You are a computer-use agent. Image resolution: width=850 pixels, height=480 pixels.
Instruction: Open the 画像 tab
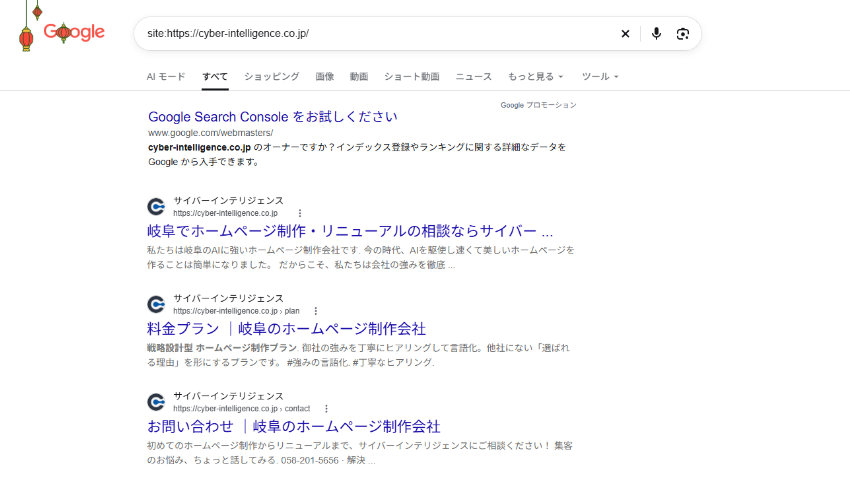[x=325, y=76]
